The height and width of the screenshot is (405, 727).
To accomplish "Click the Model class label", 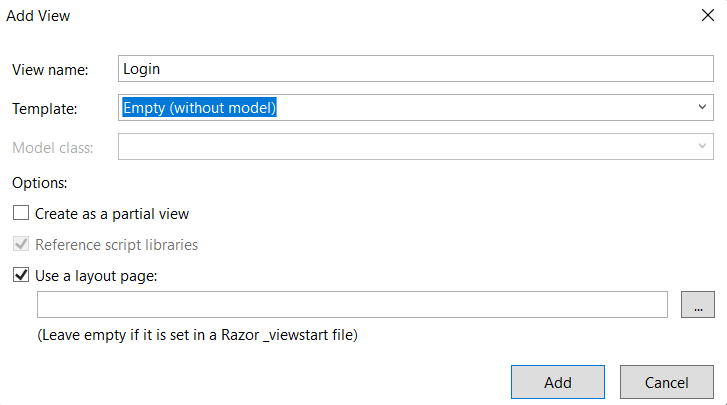I will click(x=52, y=147).
